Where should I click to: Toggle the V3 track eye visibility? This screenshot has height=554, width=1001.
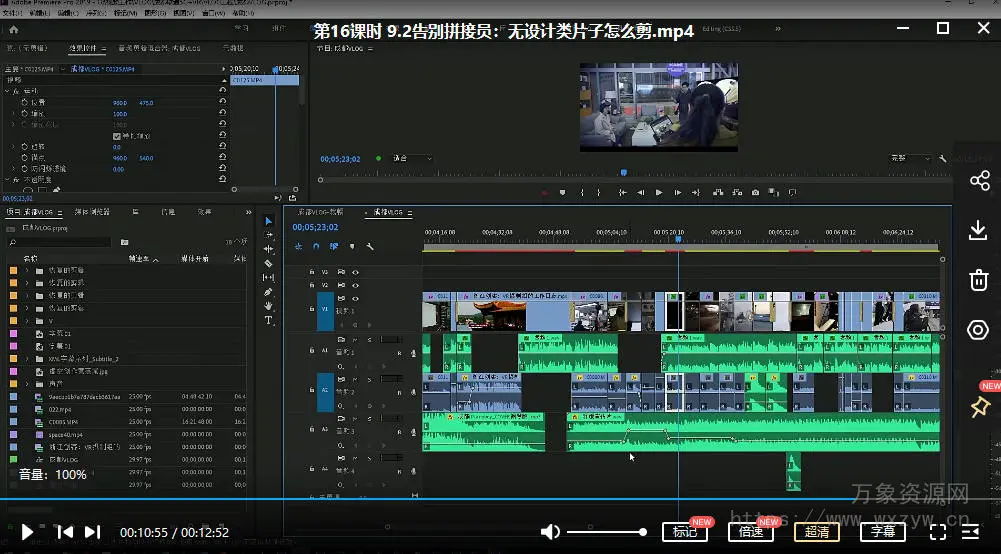point(355,272)
